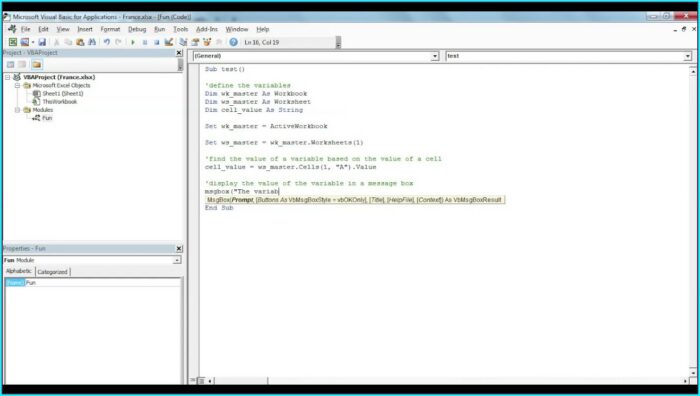Open Help via the blue question mark icon

[x=233, y=42]
